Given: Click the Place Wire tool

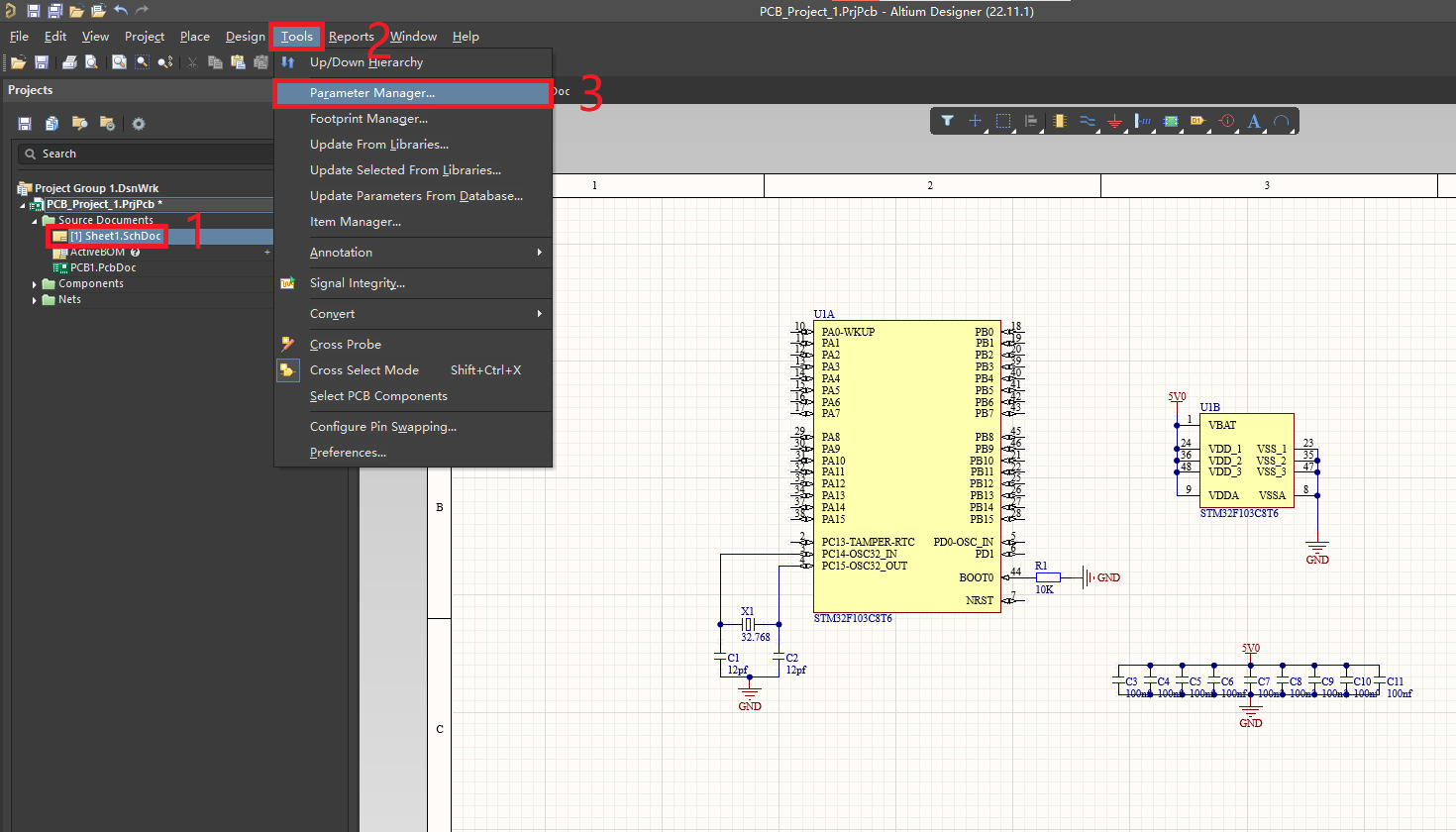Looking at the screenshot, I should (x=1088, y=121).
